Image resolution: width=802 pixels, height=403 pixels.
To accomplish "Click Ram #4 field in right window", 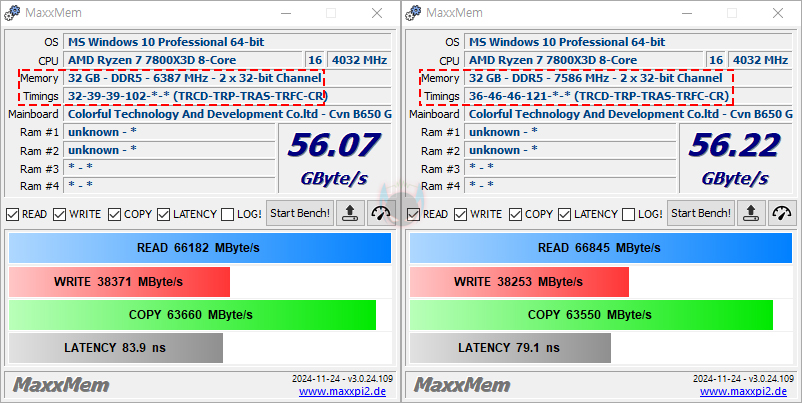I will click(x=570, y=185).
